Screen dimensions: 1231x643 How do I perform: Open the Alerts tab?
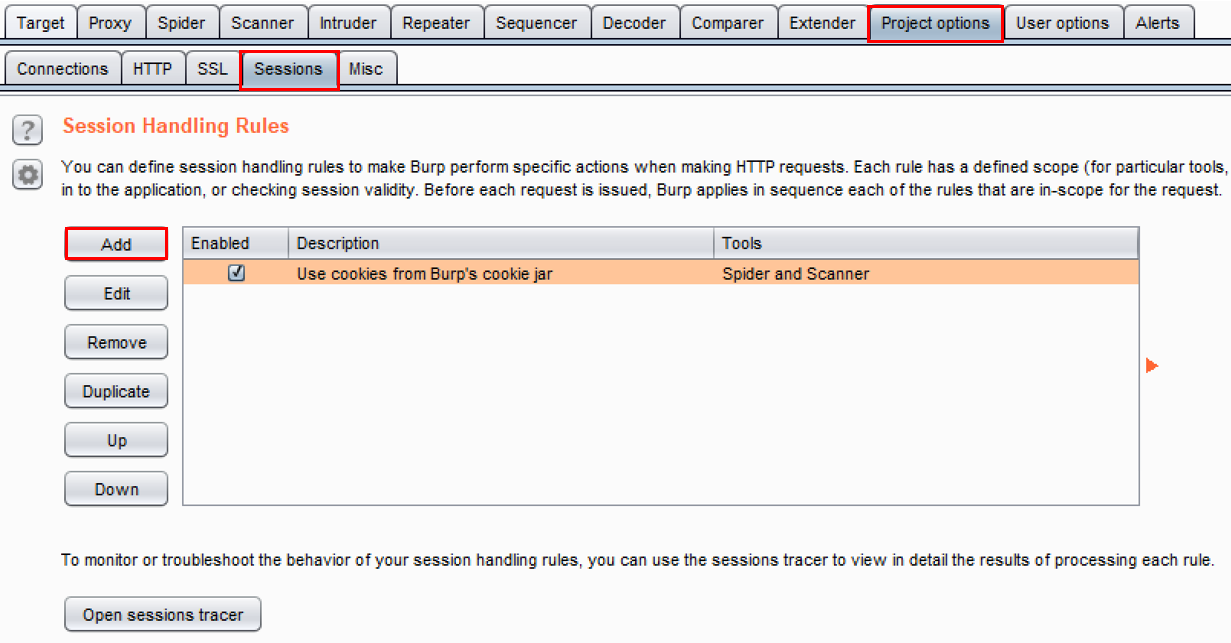click(1157, 23)
